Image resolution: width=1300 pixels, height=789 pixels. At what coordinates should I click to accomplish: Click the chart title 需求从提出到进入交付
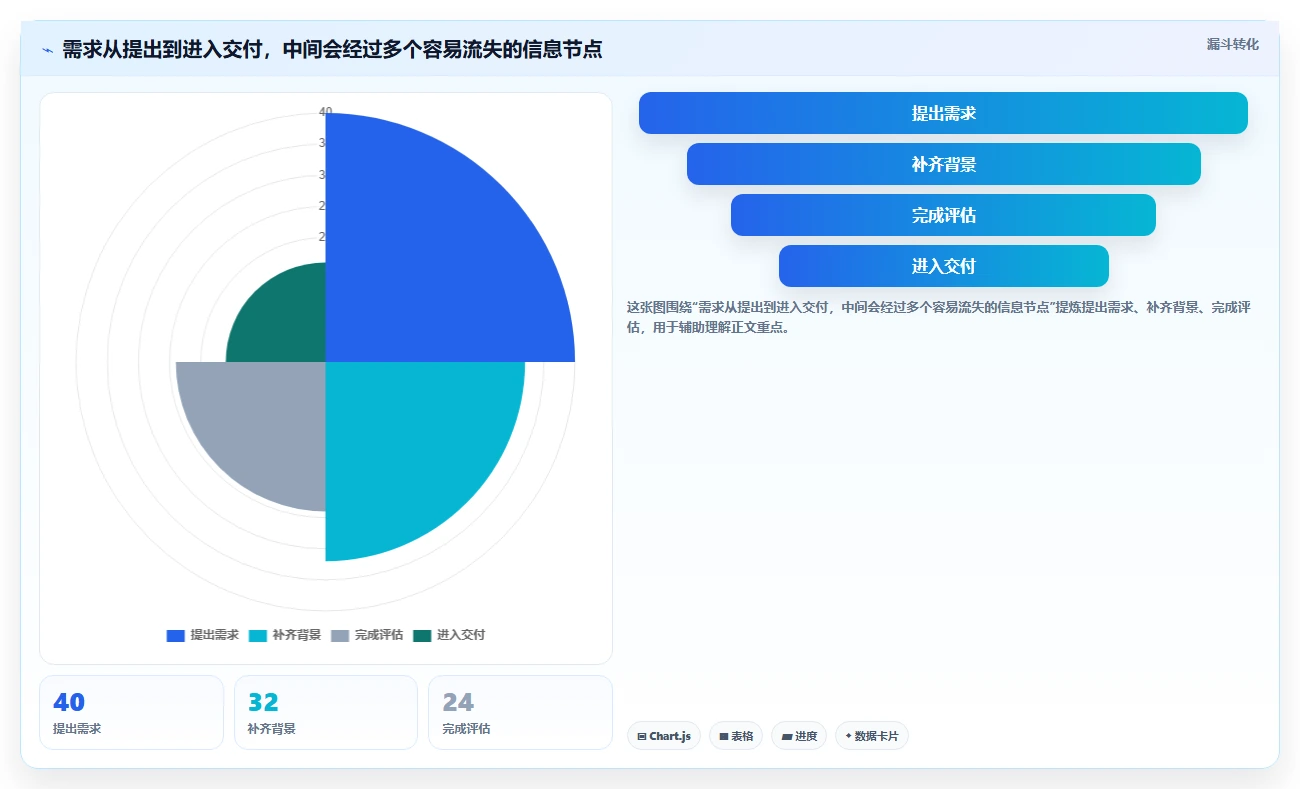(x=332, y=49)
